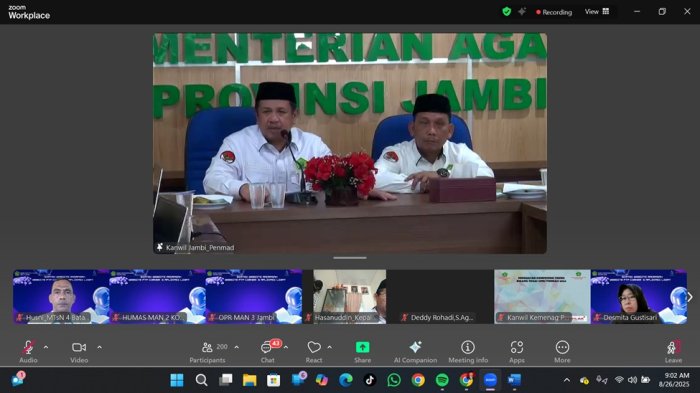Open the Windows Start menu

coord(177,380)
